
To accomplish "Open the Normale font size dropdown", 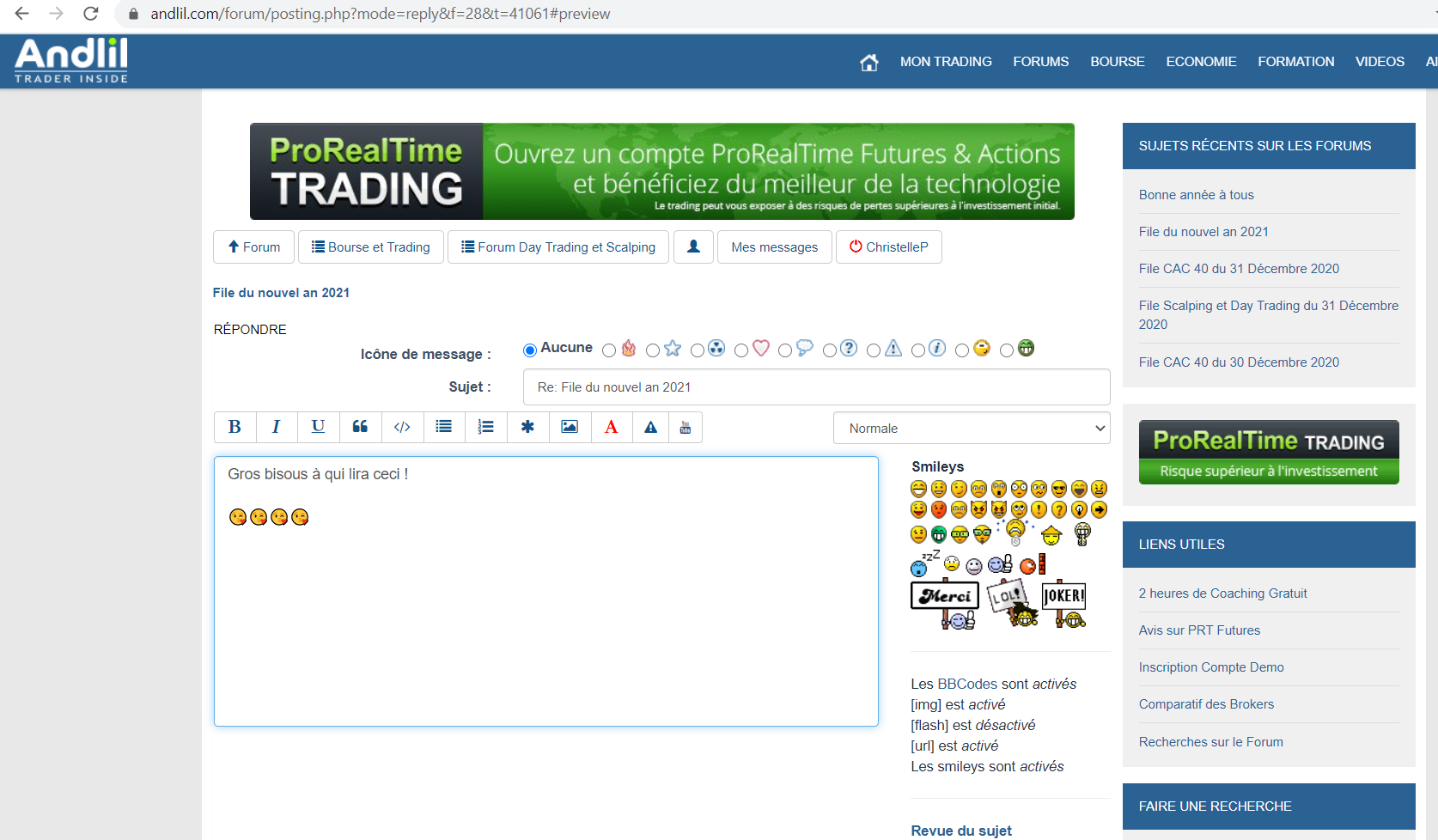I will [x=972, y=428].
